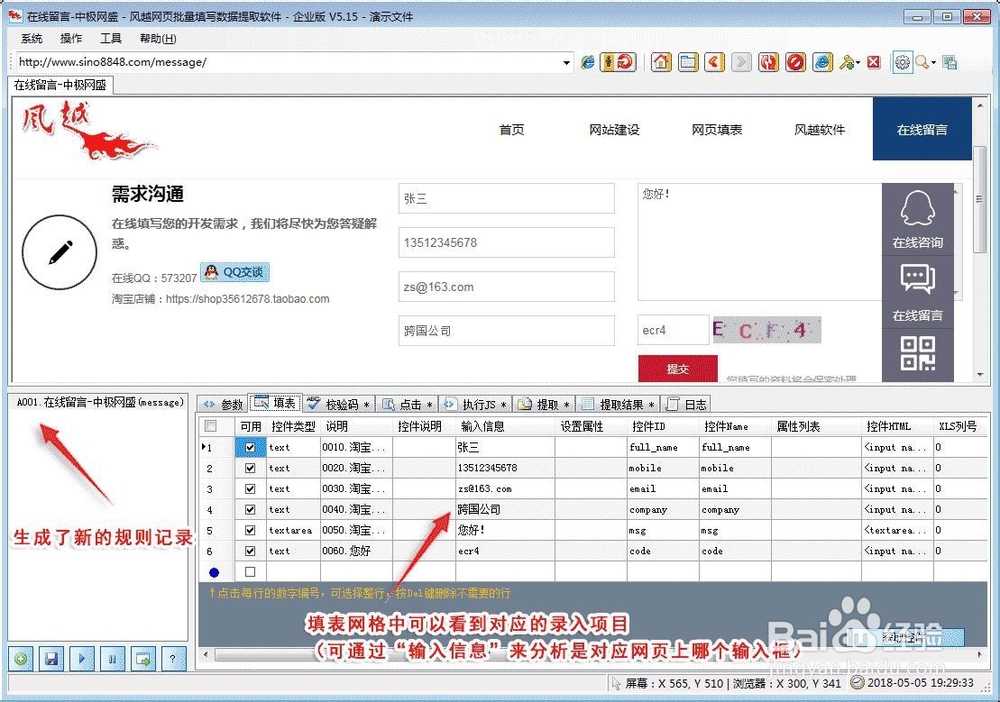The image size is (1000, 702).
Task: Open the 操作 menu
Action: [x=71, y=38]
